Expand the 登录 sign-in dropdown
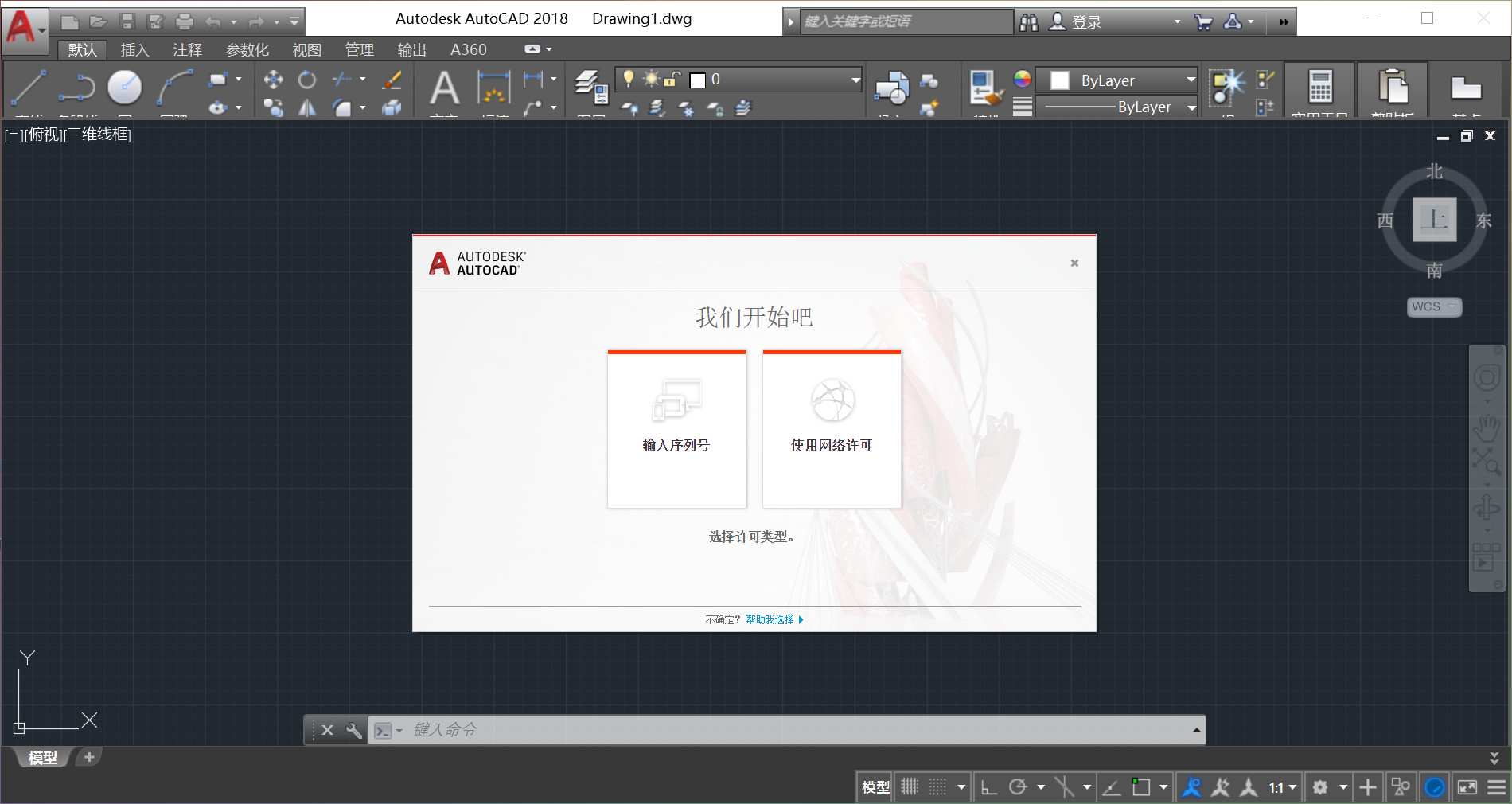Viewport: 1512px width, 804px height. click(1178, 22)
